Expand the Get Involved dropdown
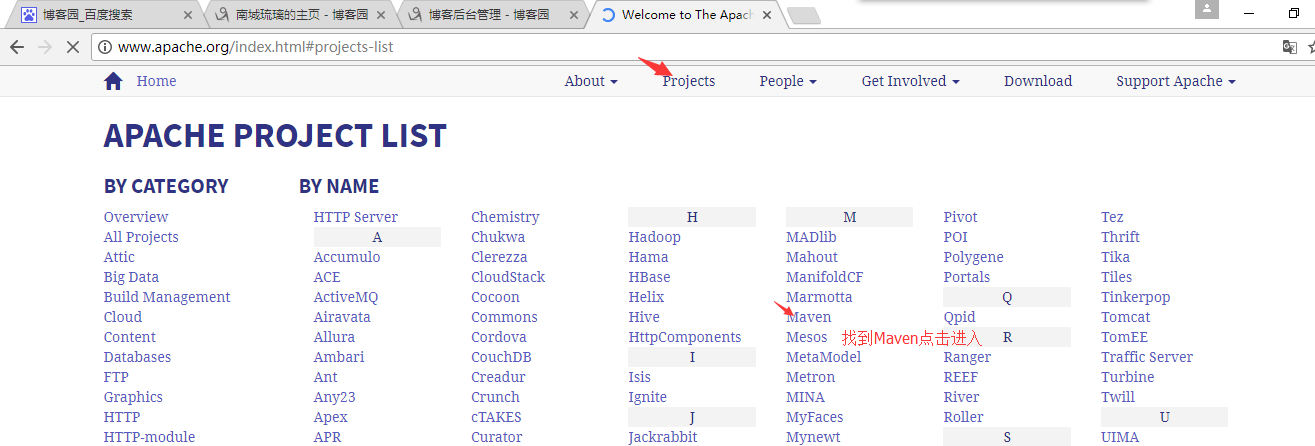Viewport: 1315px width, 446px height. click(x=911, y=81)
